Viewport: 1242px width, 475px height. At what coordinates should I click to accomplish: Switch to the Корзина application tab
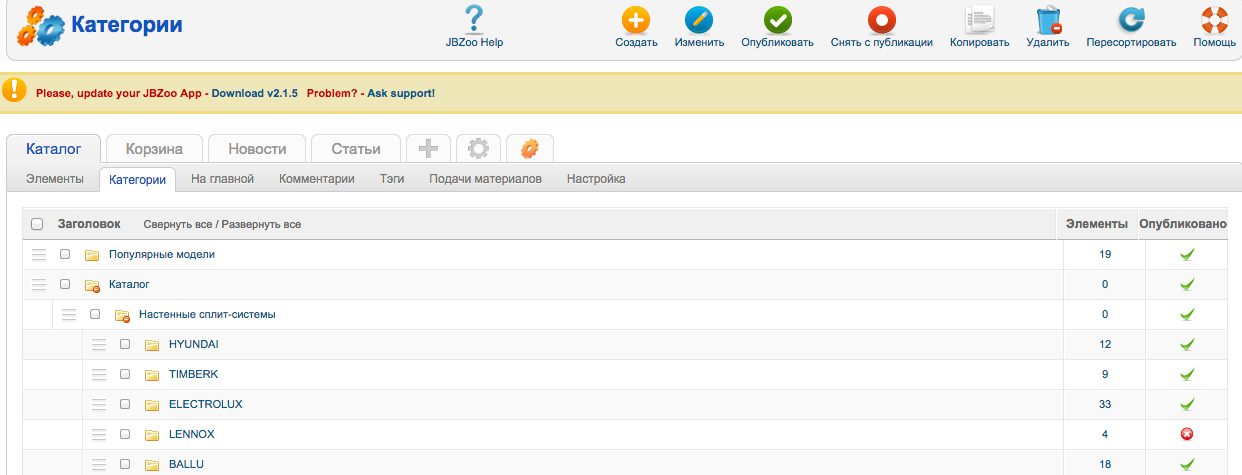pos(154,149)
